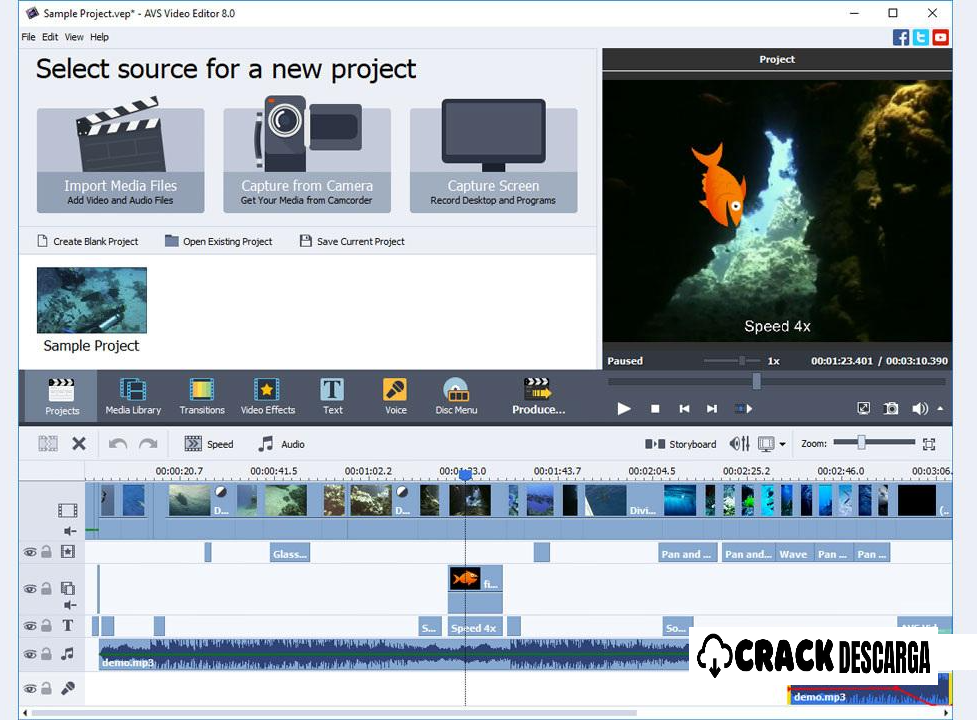The width and height of the screenshot is (977, 720).
Task: Take a snapshot with the camera icon
Action: [890, 408]
